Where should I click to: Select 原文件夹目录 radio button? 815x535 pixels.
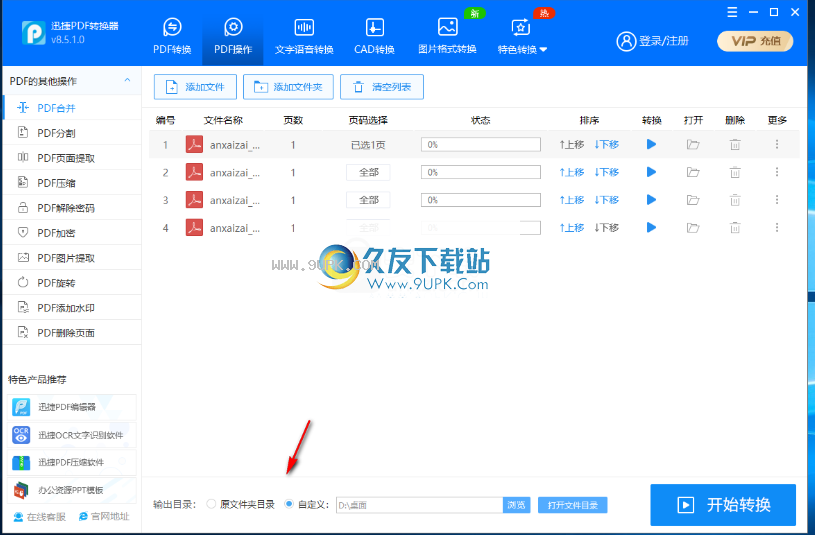[x=211, y=504]
